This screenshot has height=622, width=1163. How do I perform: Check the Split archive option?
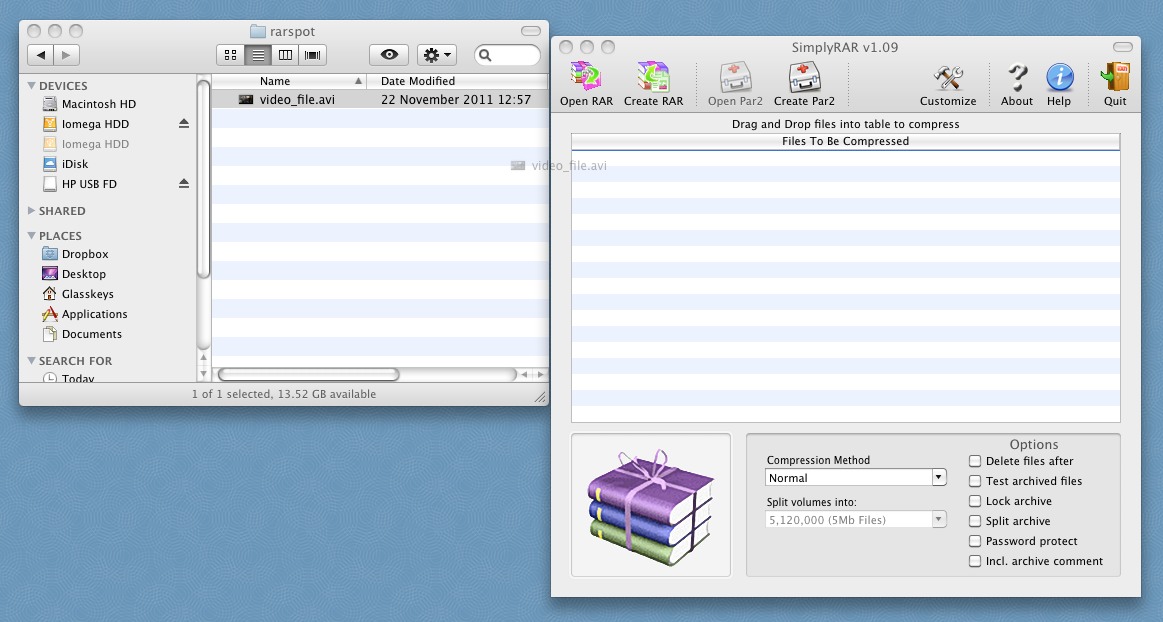975,521
